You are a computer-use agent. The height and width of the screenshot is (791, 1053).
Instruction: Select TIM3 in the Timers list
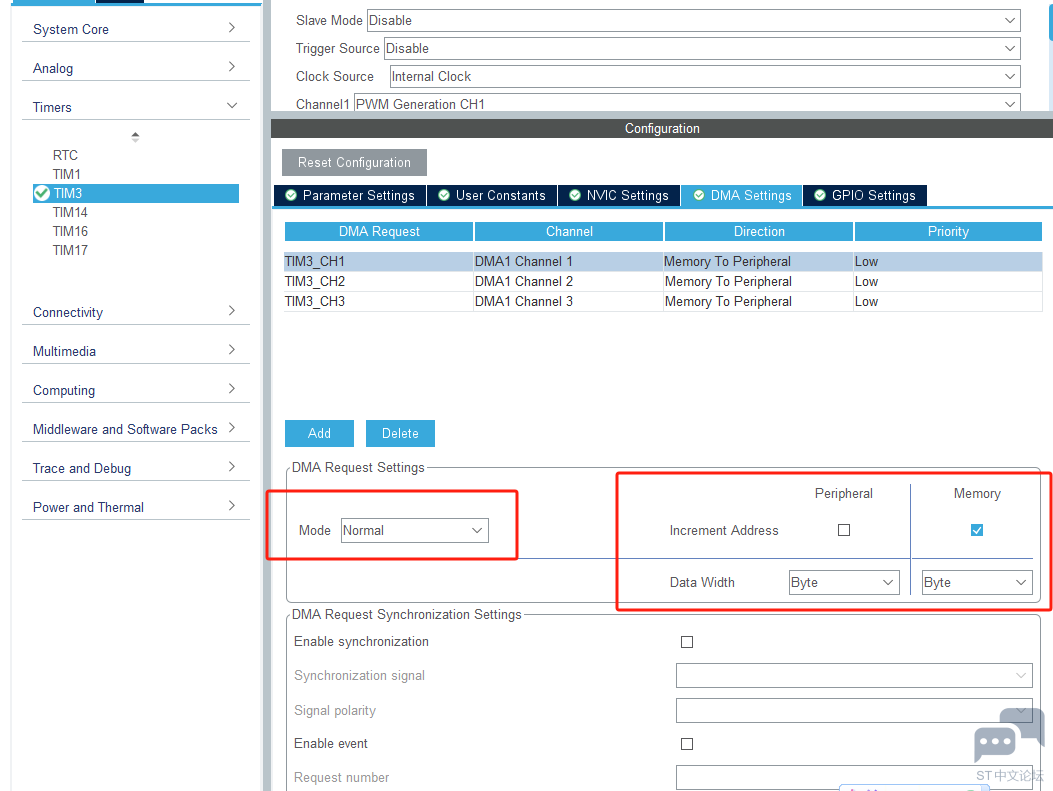click(x=136, y=193)
